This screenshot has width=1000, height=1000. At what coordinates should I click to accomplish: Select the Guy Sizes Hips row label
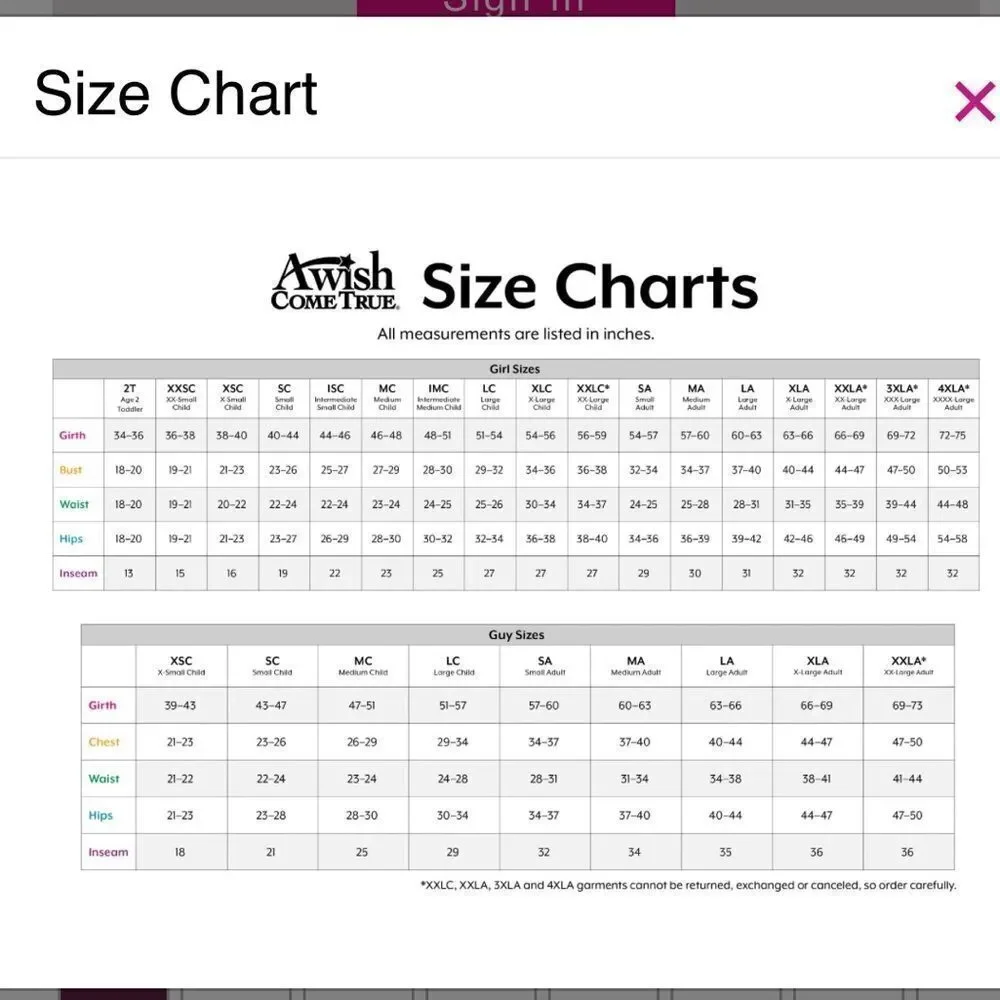tap(100, 816)
